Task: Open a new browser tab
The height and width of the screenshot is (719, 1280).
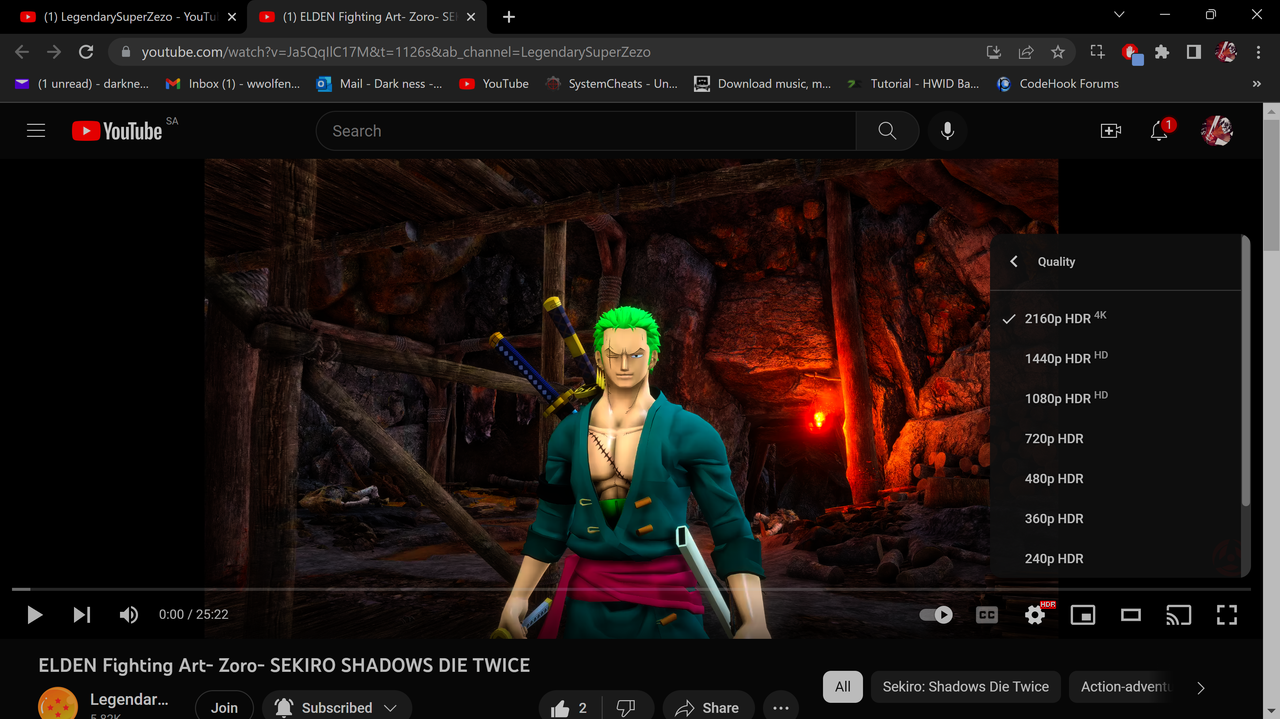Action: coord(509,17)
